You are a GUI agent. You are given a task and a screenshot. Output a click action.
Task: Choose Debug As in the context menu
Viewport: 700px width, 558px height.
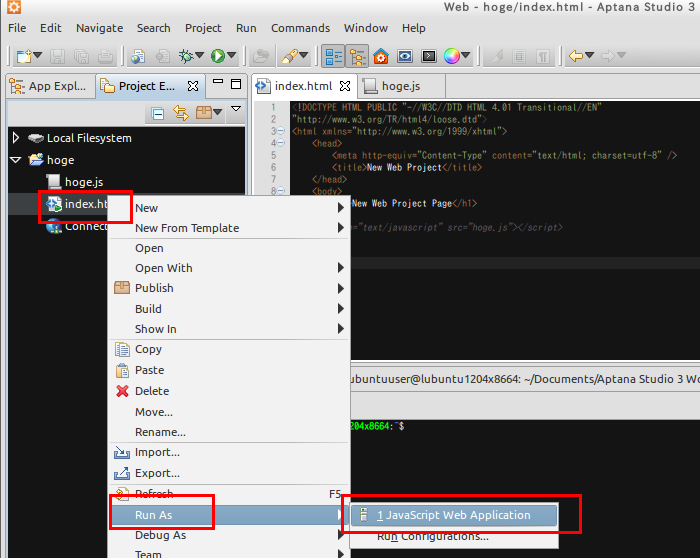pos(229,535)
